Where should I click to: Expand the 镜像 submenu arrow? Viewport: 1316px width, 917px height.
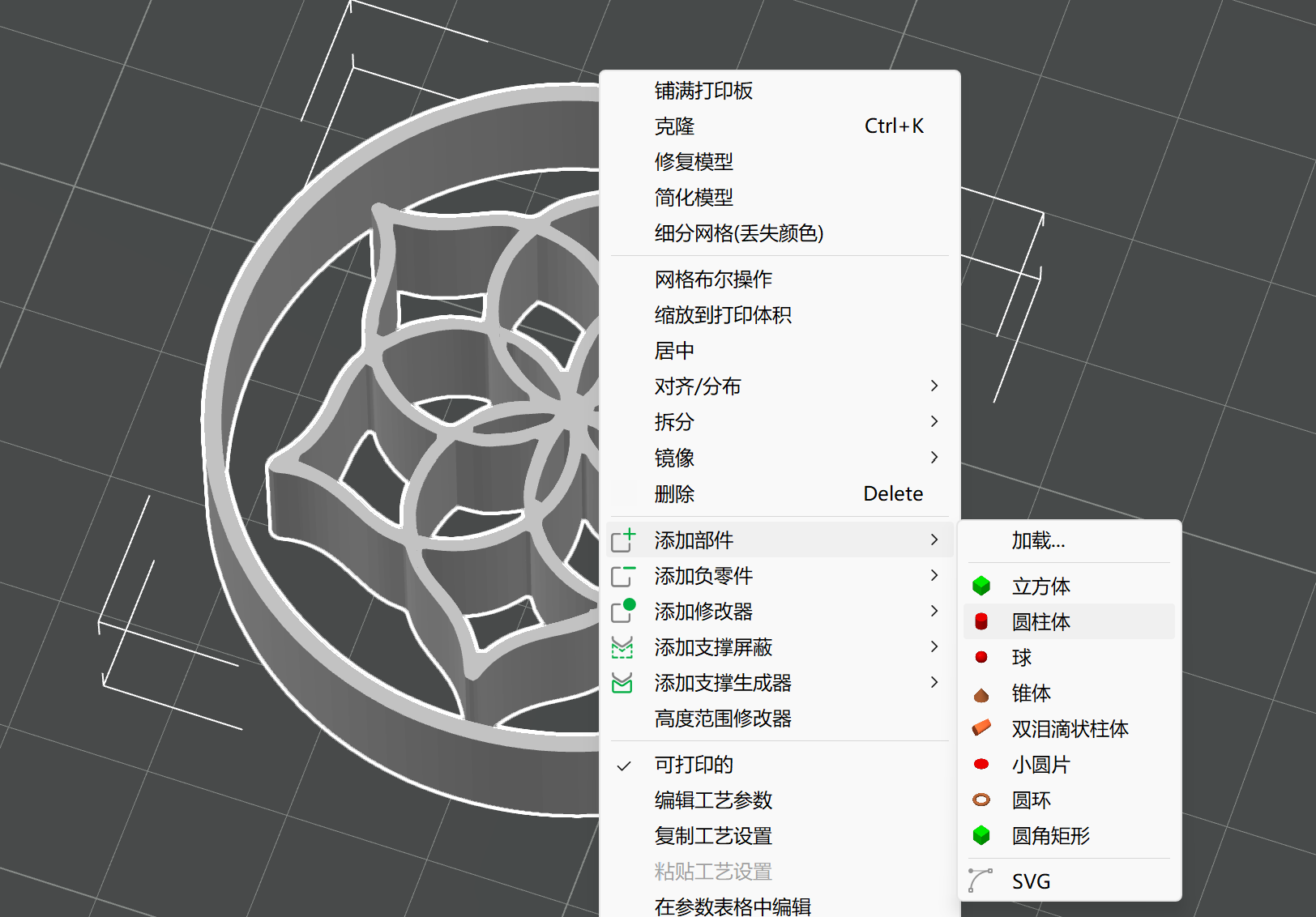click(934, 457)
